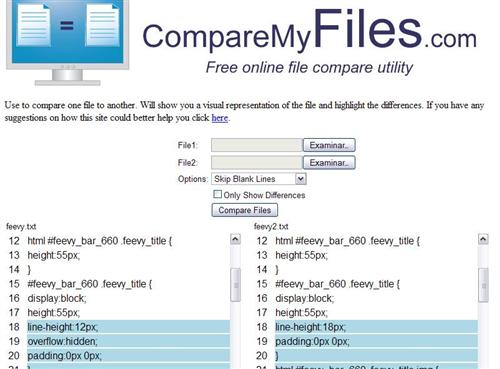Click the Free online file compare utility tagline

click(x=309, y=68)
